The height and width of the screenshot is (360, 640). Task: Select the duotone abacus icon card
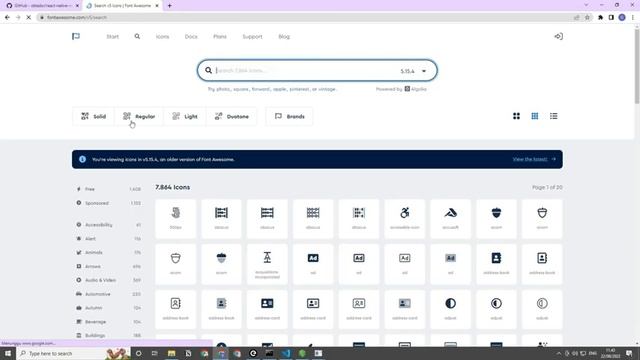click(x=359, y=219)
